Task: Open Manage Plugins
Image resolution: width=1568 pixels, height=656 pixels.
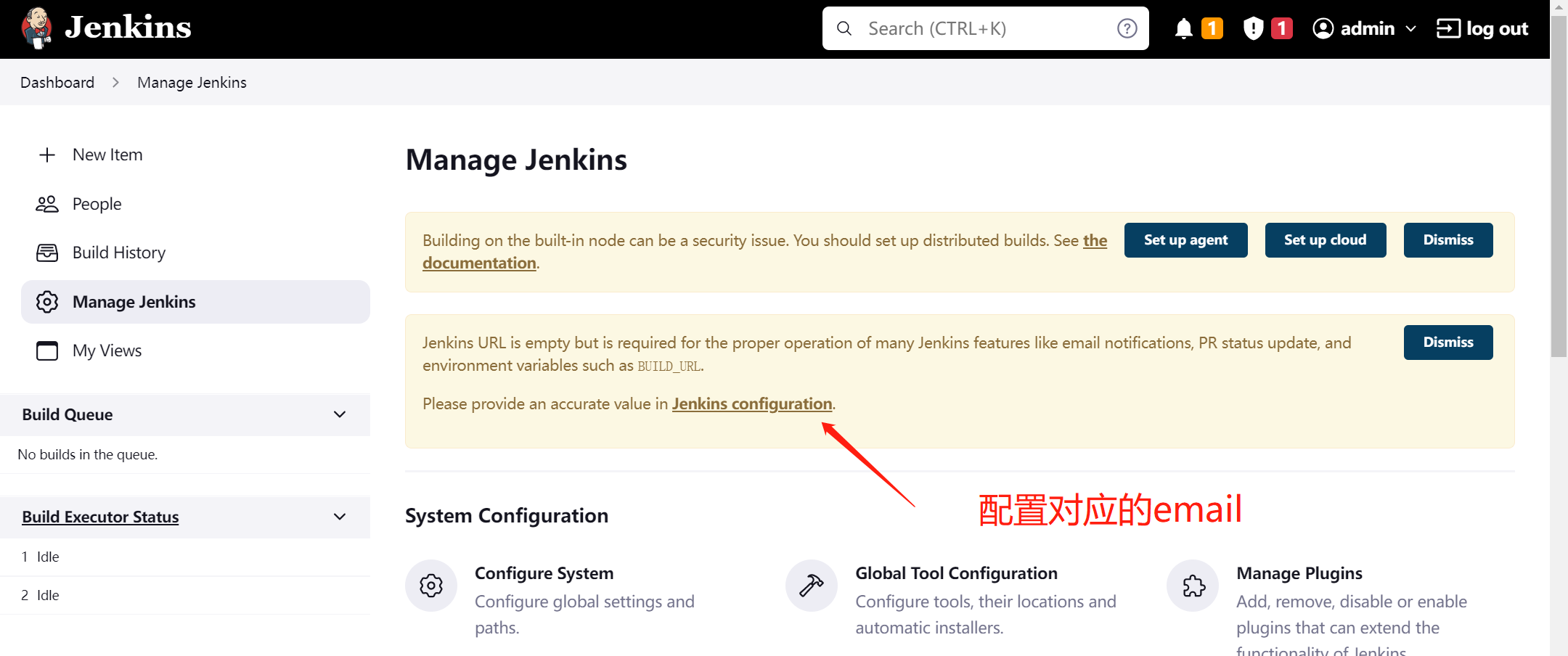Action: (x=1299, y=573)
